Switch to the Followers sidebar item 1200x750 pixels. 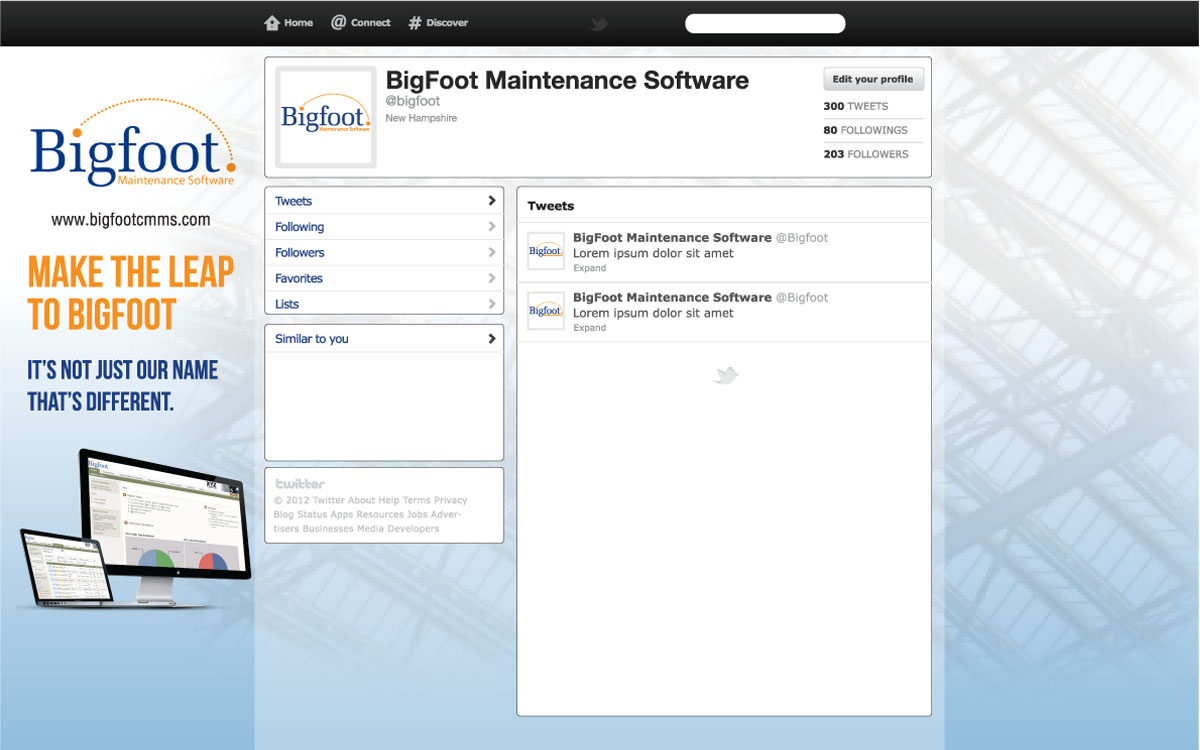[383, 252]
